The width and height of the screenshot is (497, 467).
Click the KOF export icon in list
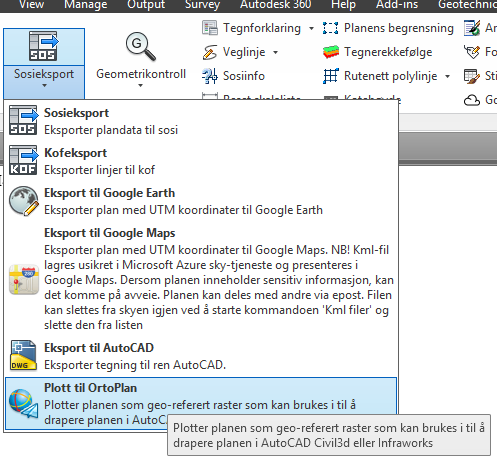(23, 160)
